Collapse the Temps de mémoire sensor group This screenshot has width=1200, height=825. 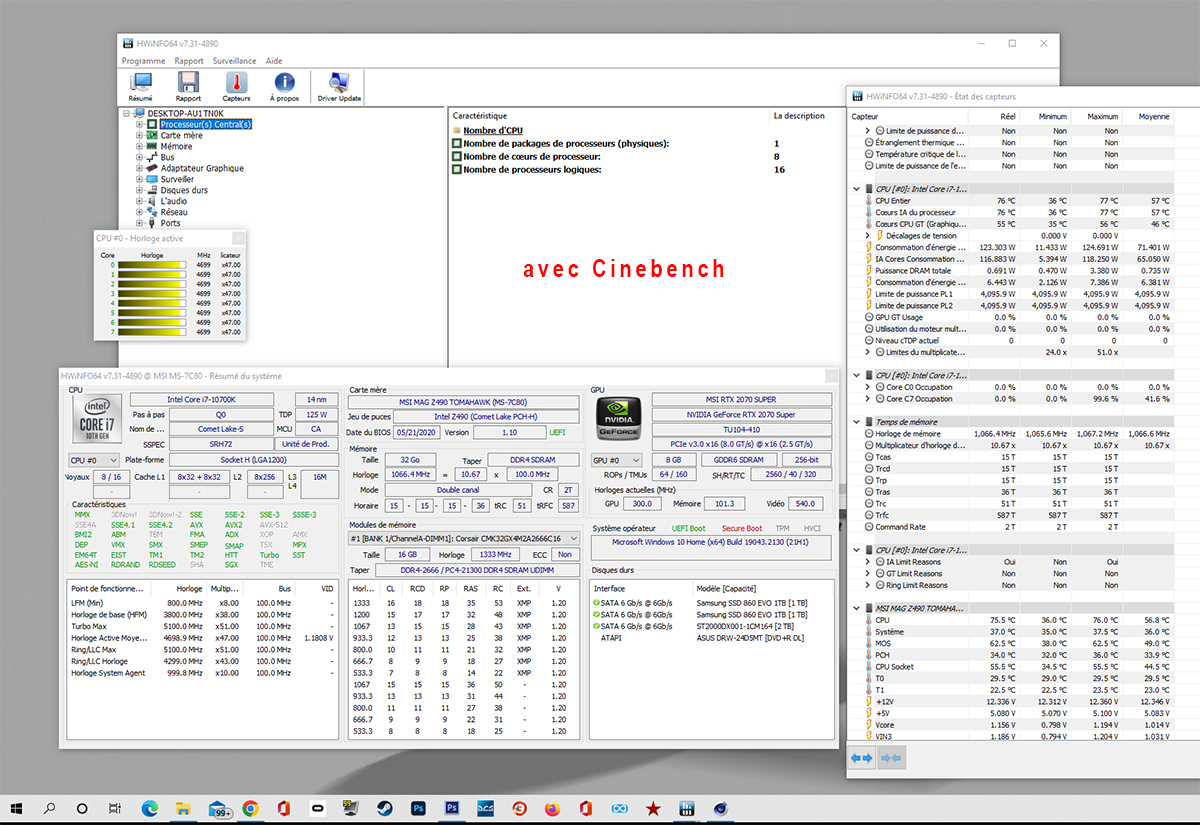click(856, 422)
